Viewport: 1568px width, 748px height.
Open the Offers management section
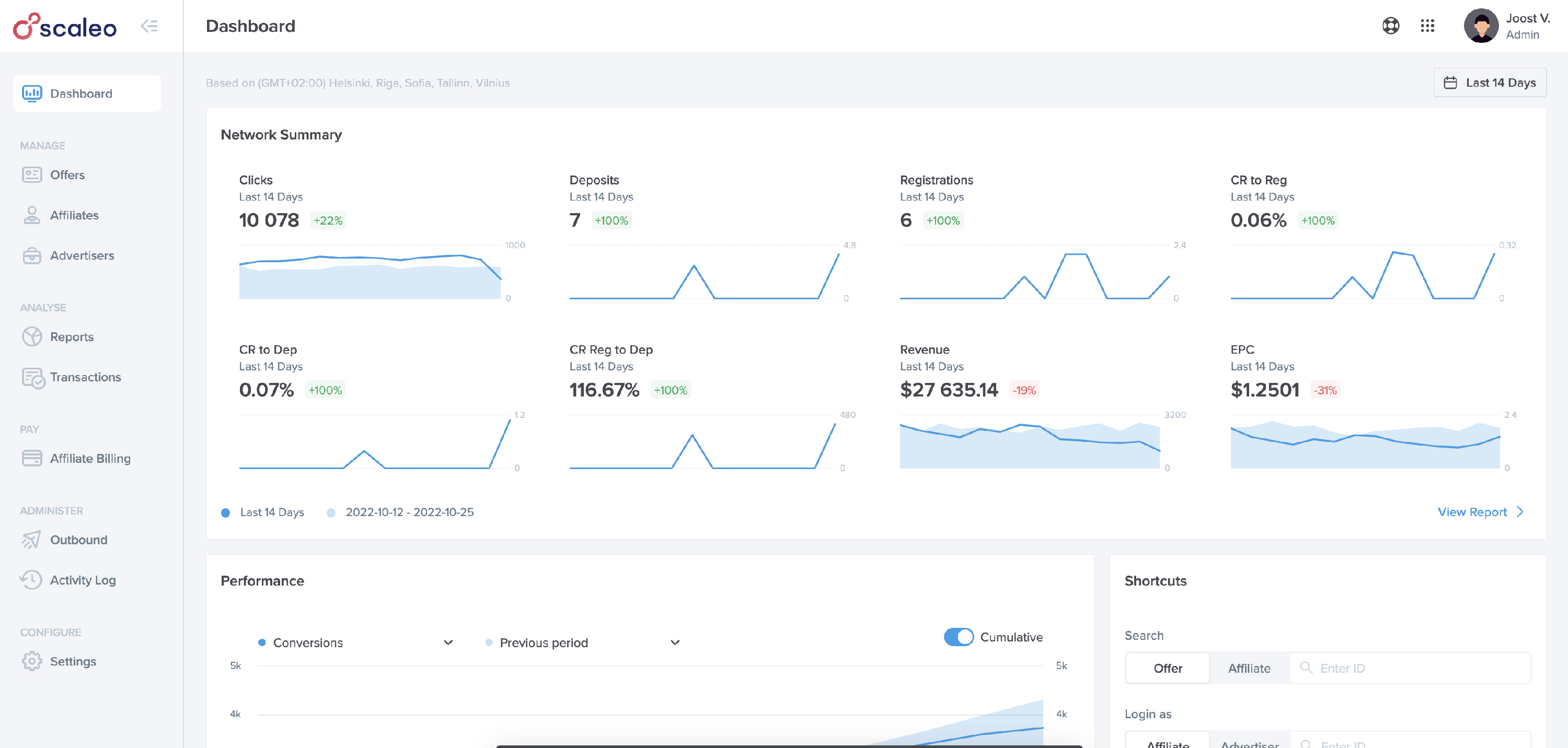pyautogui.click(x=67, y=175)
